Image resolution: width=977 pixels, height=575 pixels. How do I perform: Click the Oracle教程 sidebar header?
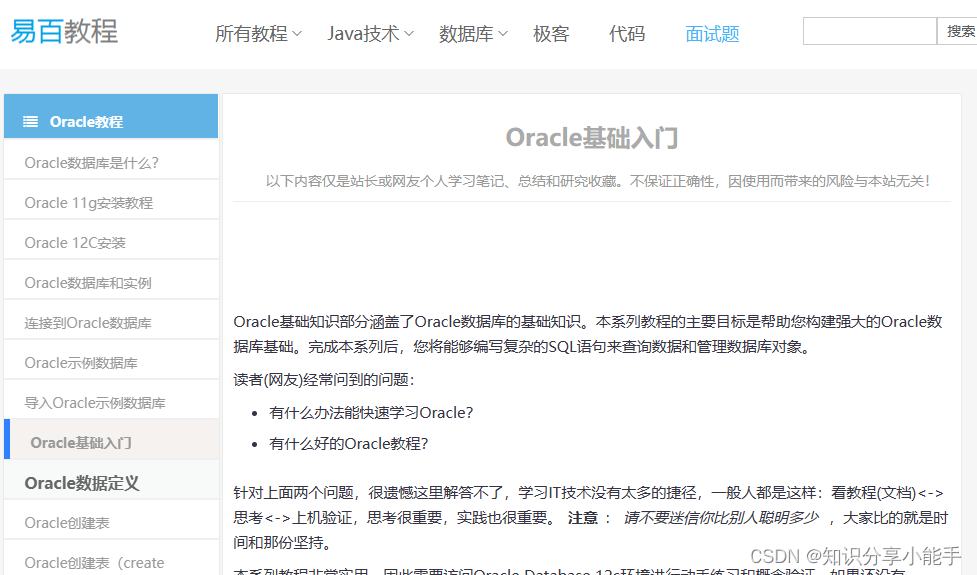pos(111,116)
